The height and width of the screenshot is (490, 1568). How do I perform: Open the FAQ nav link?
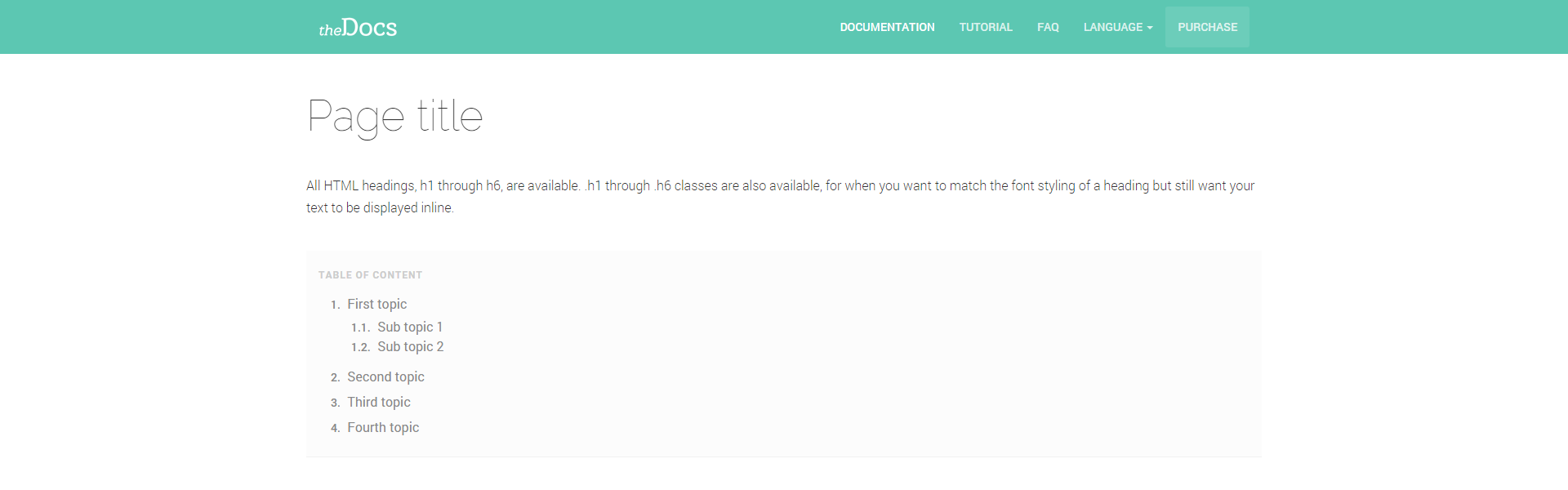point(1048,27)
